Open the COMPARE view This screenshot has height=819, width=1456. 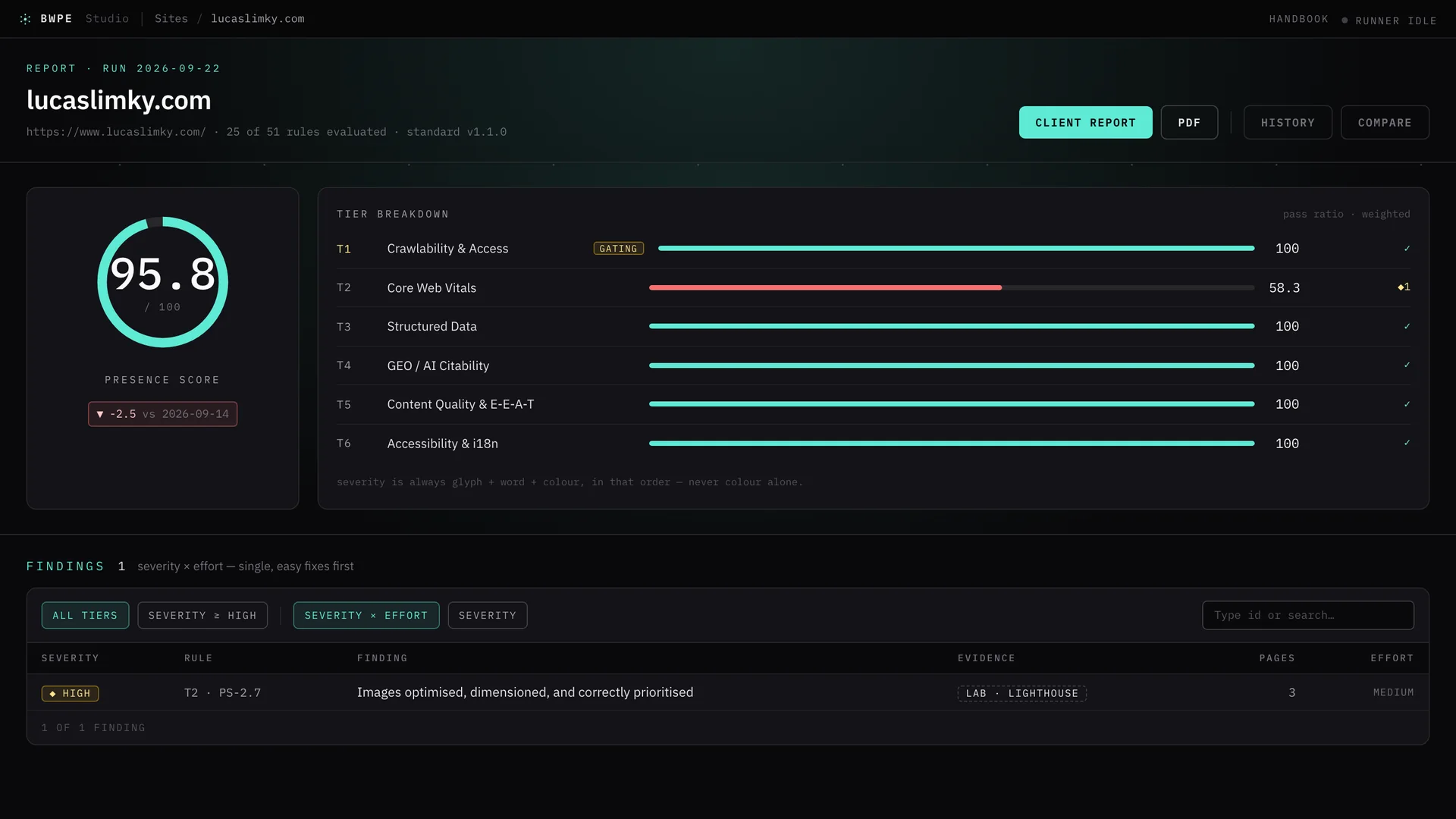pyautogui.click(x=1385, y=122)
